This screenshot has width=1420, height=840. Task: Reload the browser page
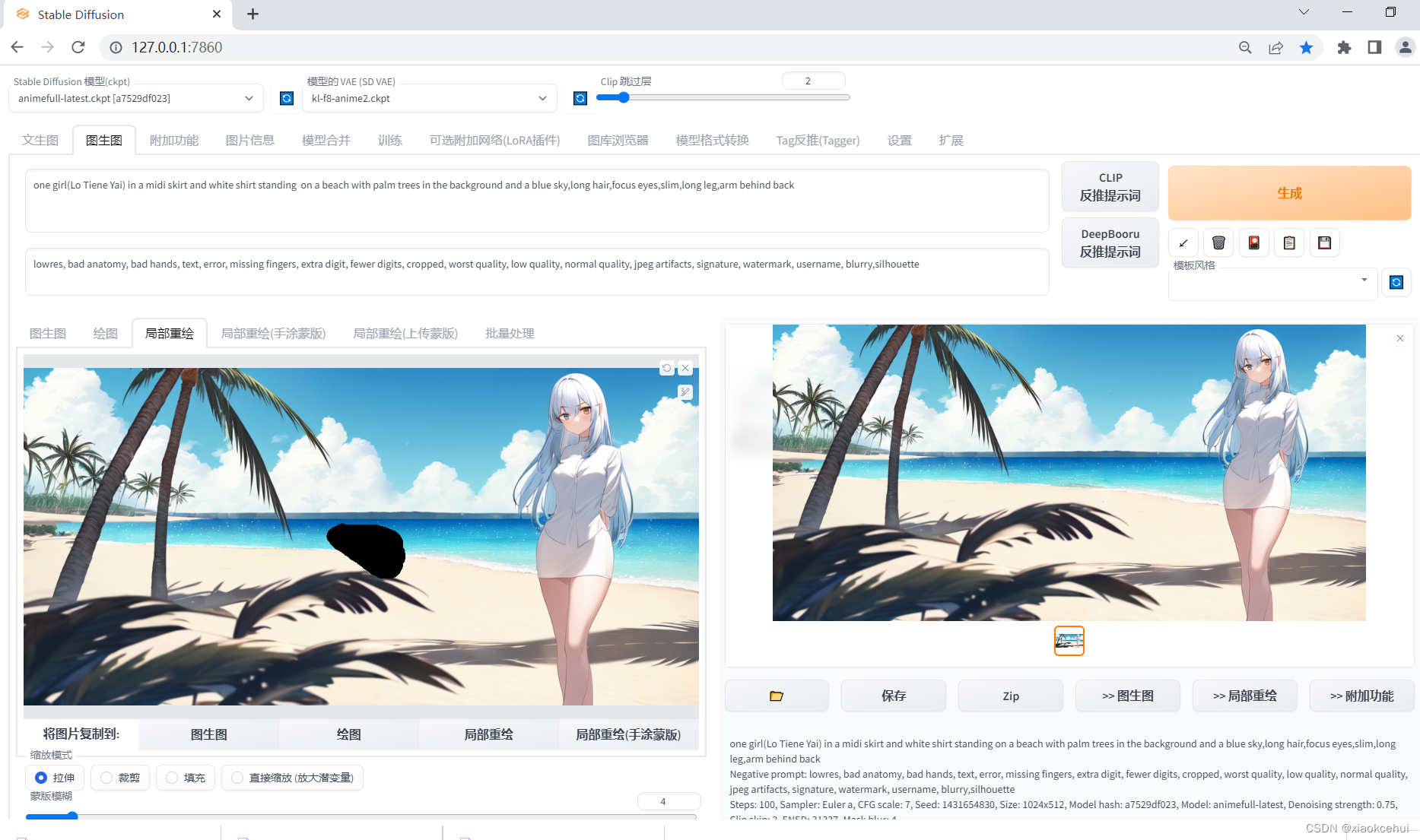pyautogui.click(x=78, y=47)
